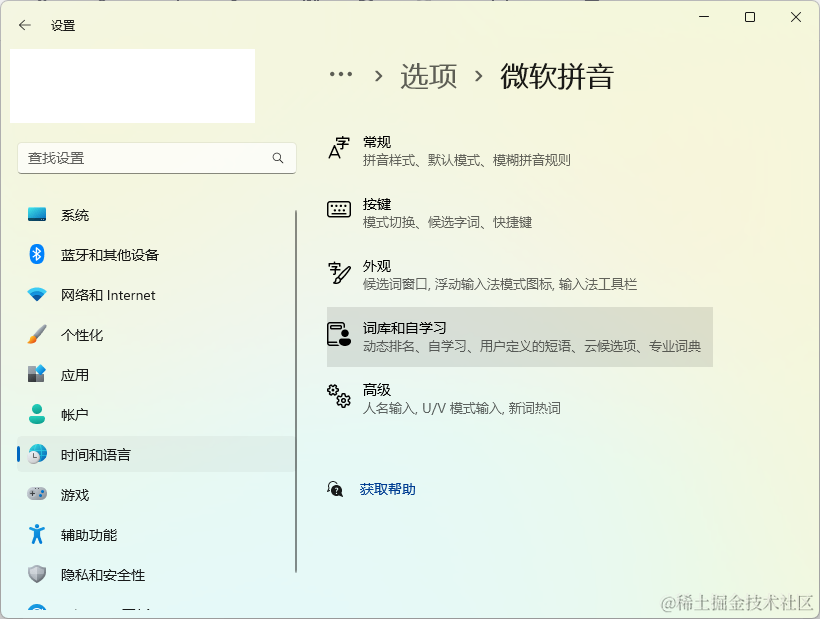
Task: Navigate to 选项 in the breadcrumb
Action: (x=428, y=74)
